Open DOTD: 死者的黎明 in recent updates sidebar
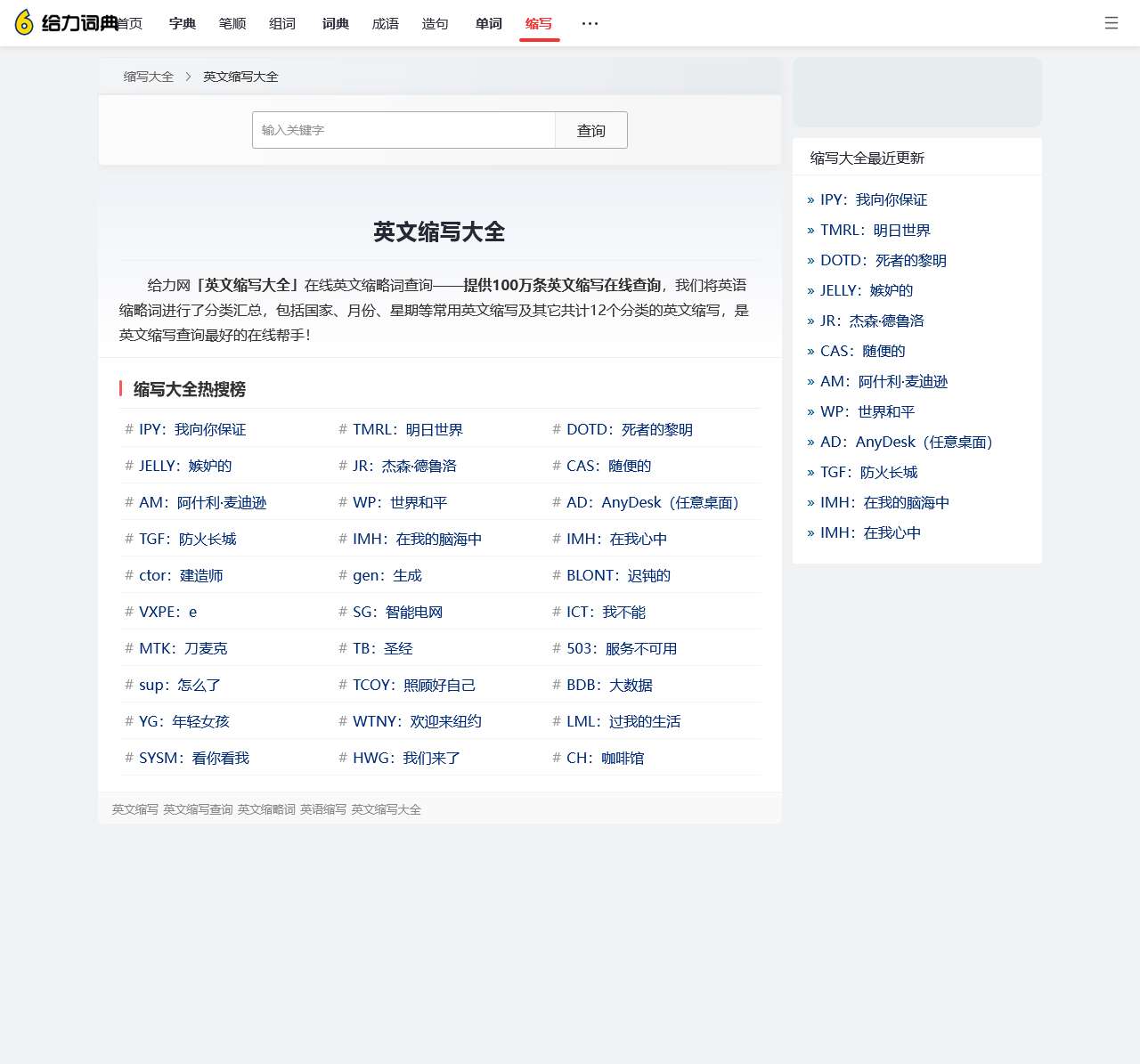This screenshot has height=1064, width=1140. coord(883,260)
